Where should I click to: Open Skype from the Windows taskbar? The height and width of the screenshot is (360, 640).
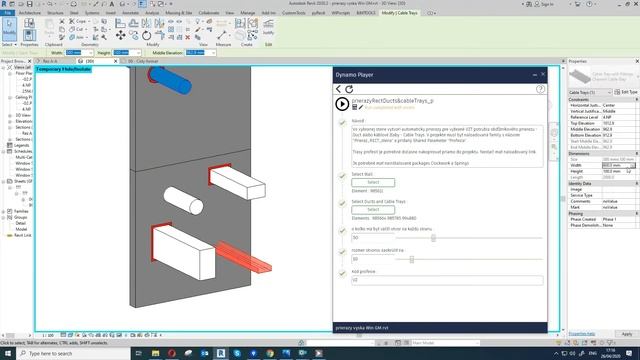[237, 353]
